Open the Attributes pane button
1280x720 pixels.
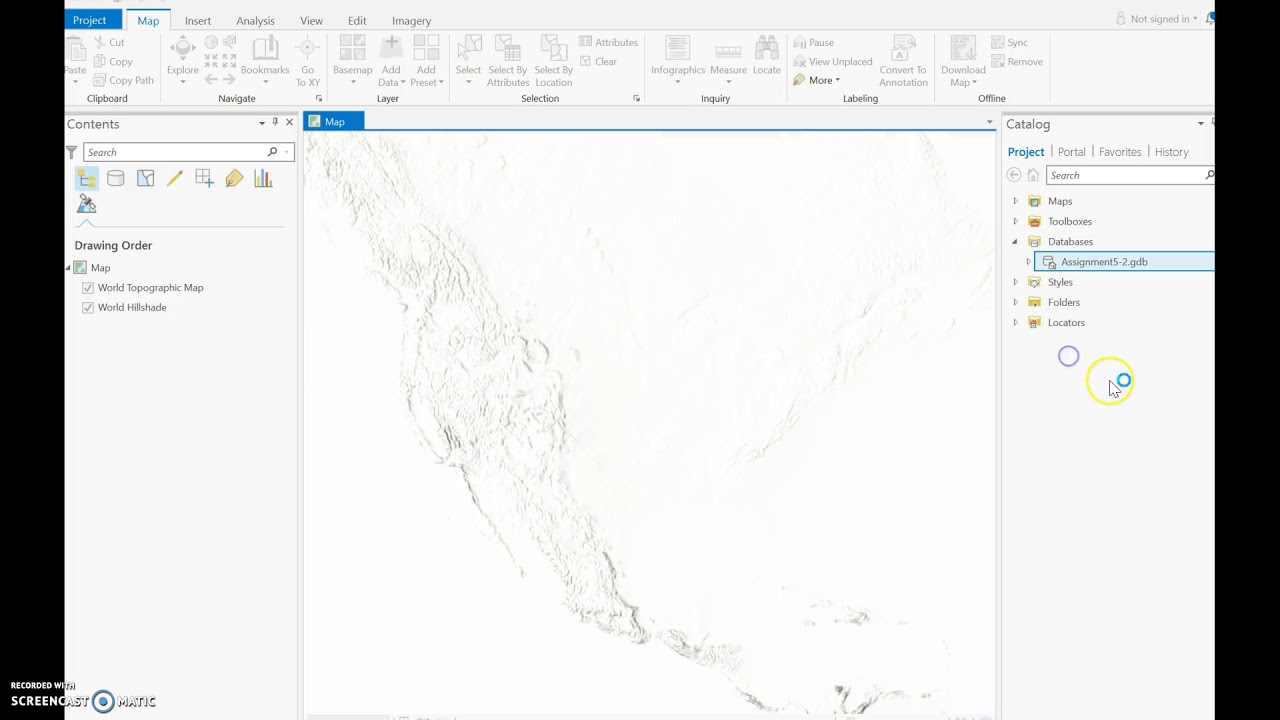(x=608, y=42)
